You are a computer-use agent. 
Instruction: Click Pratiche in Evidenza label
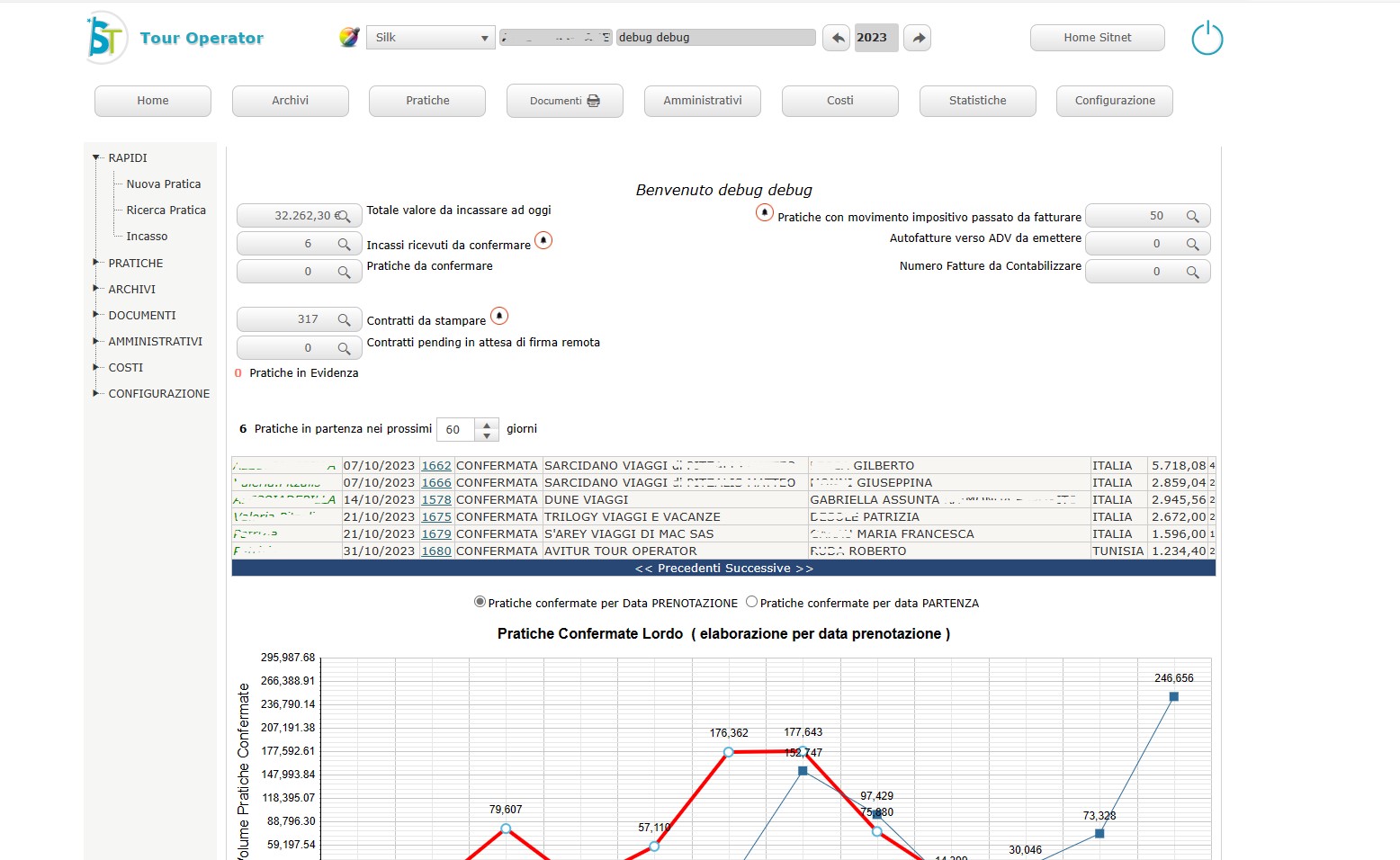303,373
